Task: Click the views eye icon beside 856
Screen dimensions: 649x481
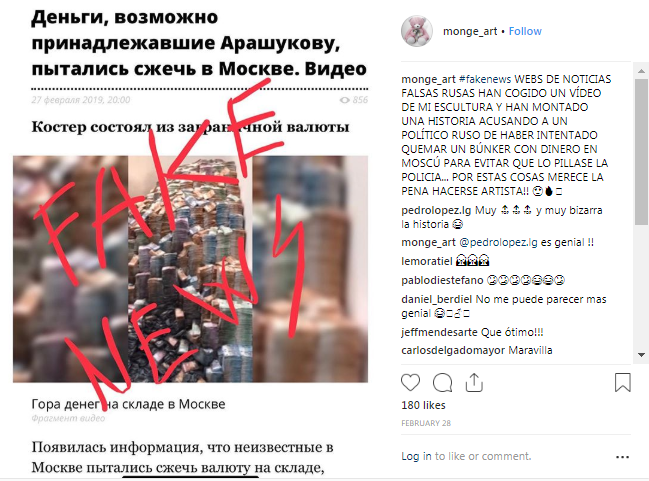Action: click(x=344, y=100)
